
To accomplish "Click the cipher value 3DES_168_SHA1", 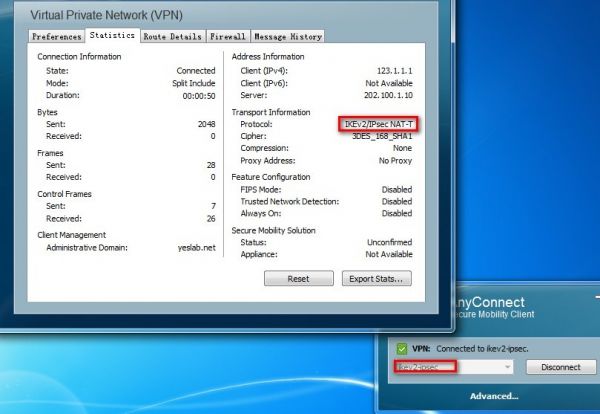I will (382, 136).
